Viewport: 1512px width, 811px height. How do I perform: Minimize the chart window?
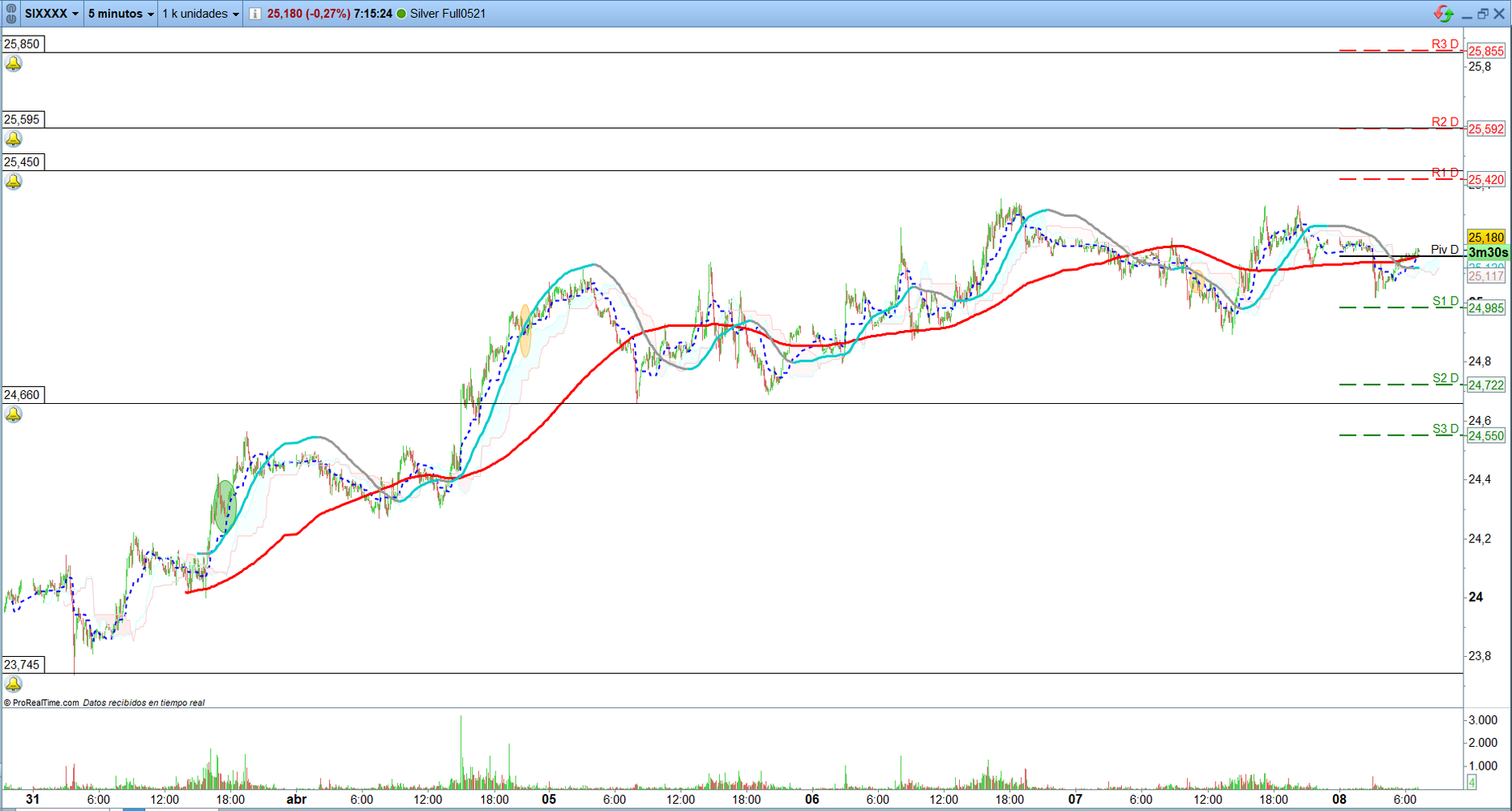[1467, 15]
